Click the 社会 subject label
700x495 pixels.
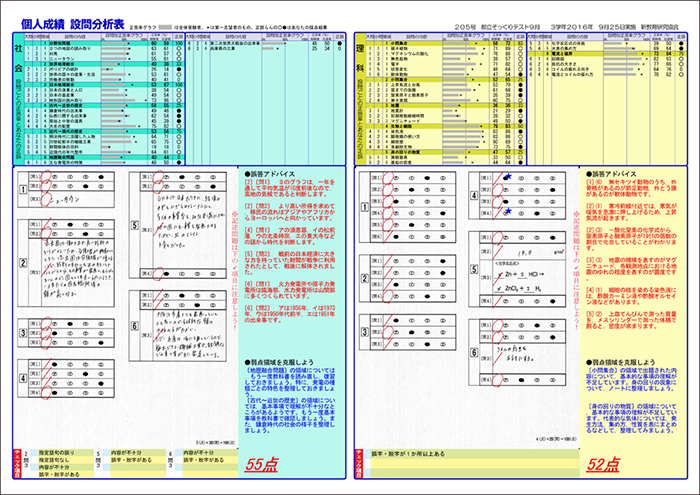pos(18,58)
